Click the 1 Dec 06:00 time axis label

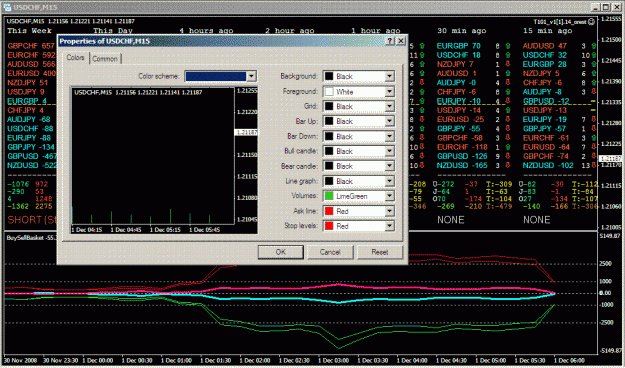click(x=570, y=360)
